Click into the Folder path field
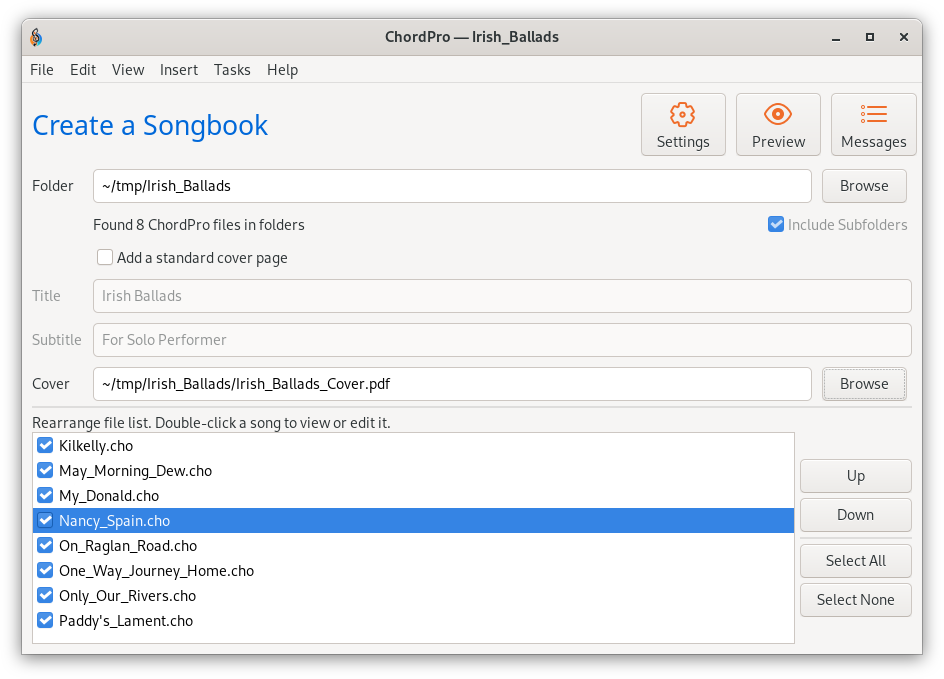 tap(452, 186)
